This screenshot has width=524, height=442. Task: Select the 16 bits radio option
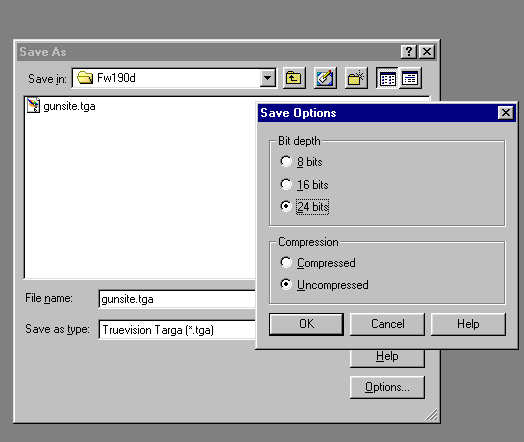pos(286,184)
